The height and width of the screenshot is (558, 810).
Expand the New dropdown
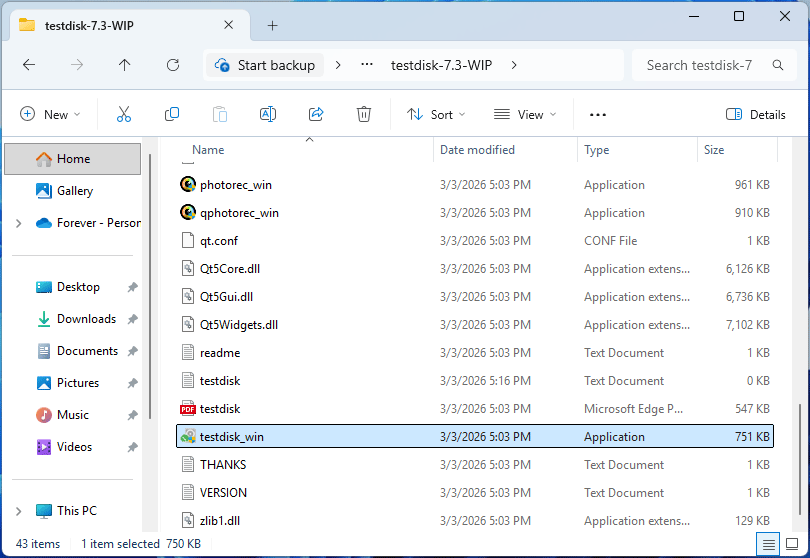(x=50, y=115)
